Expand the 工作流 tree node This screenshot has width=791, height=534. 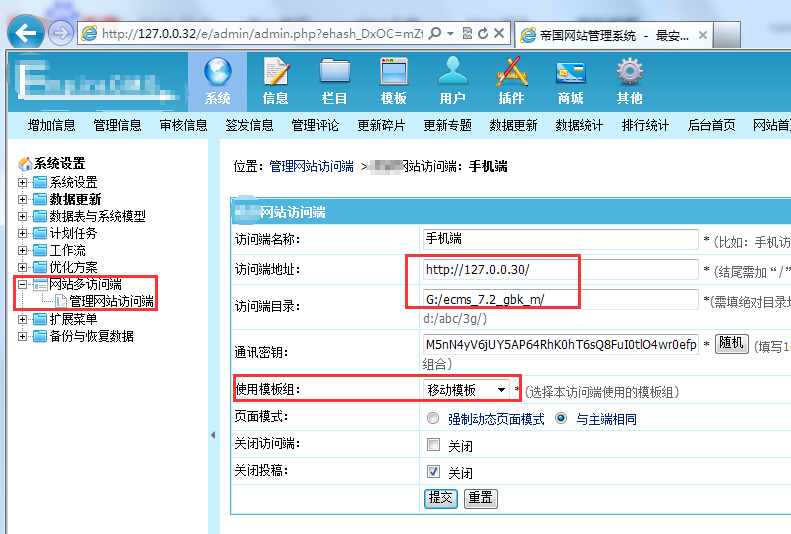pos(22,250)
